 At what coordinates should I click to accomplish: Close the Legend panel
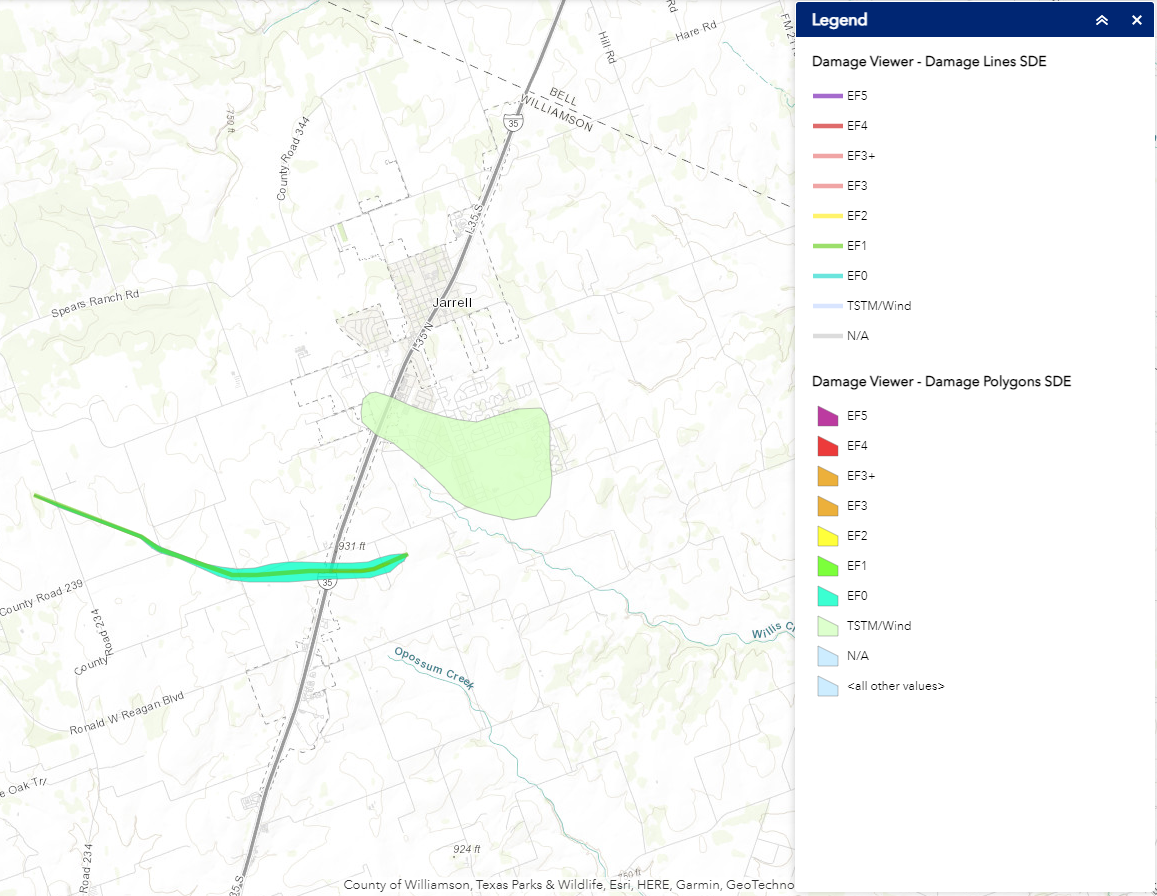1137,21
